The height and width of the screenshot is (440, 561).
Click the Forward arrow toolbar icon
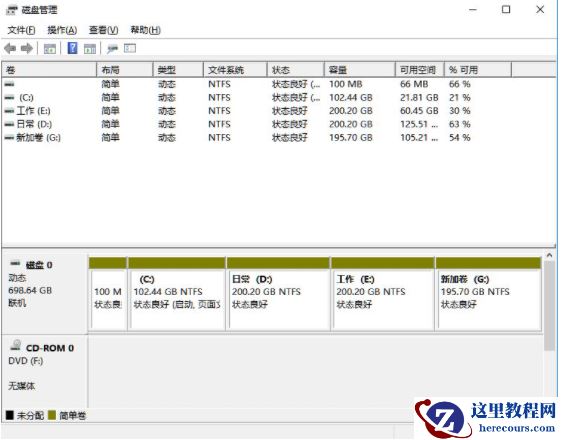click(27, 48)
